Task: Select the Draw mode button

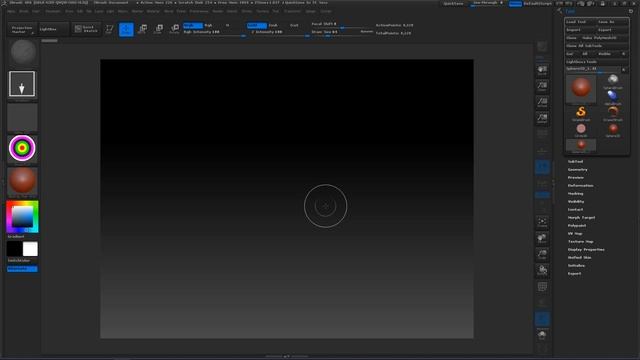Action: pos(126,29)
